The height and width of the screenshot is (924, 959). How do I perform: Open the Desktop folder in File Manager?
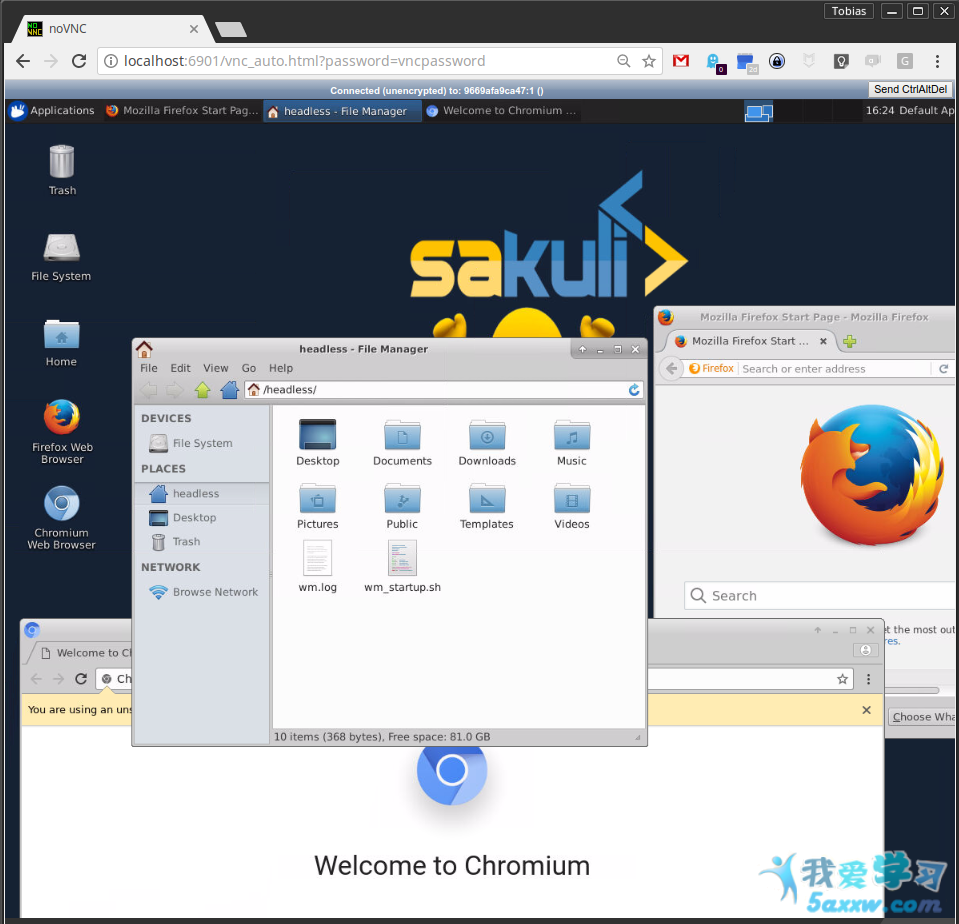click(x=317, y=443)
